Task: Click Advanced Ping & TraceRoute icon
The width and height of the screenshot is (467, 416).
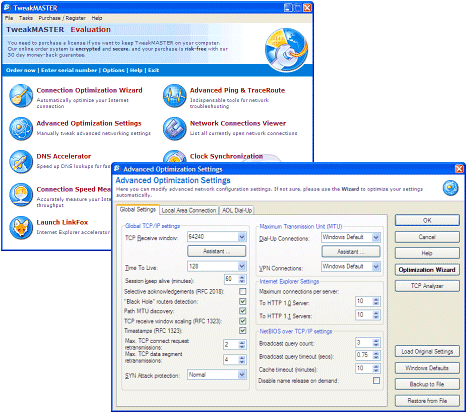Action: [x=174, y=96]
